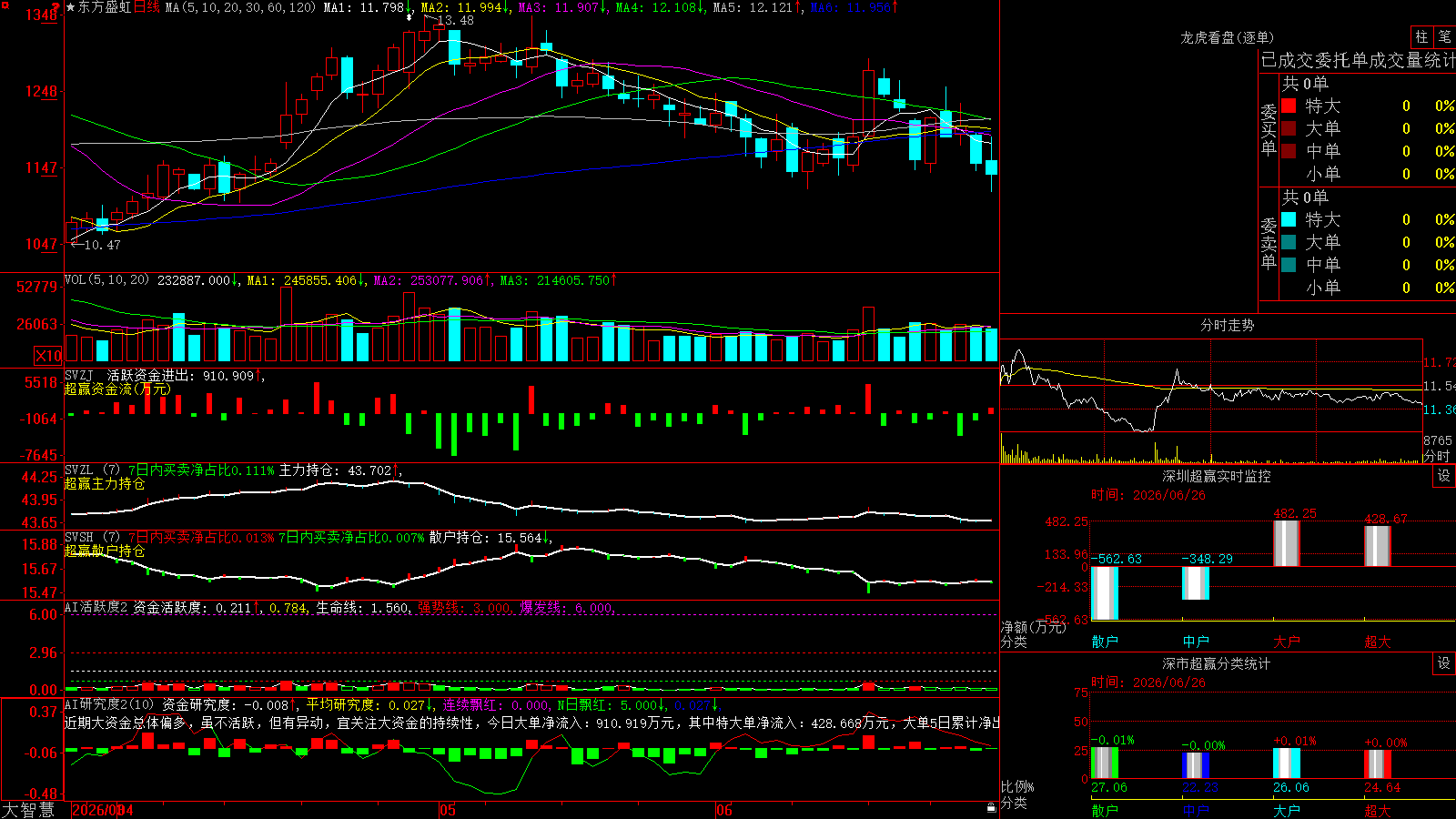
Task: Click the green 散户 ratio bar at 27.06
Action: [1104, 763]
